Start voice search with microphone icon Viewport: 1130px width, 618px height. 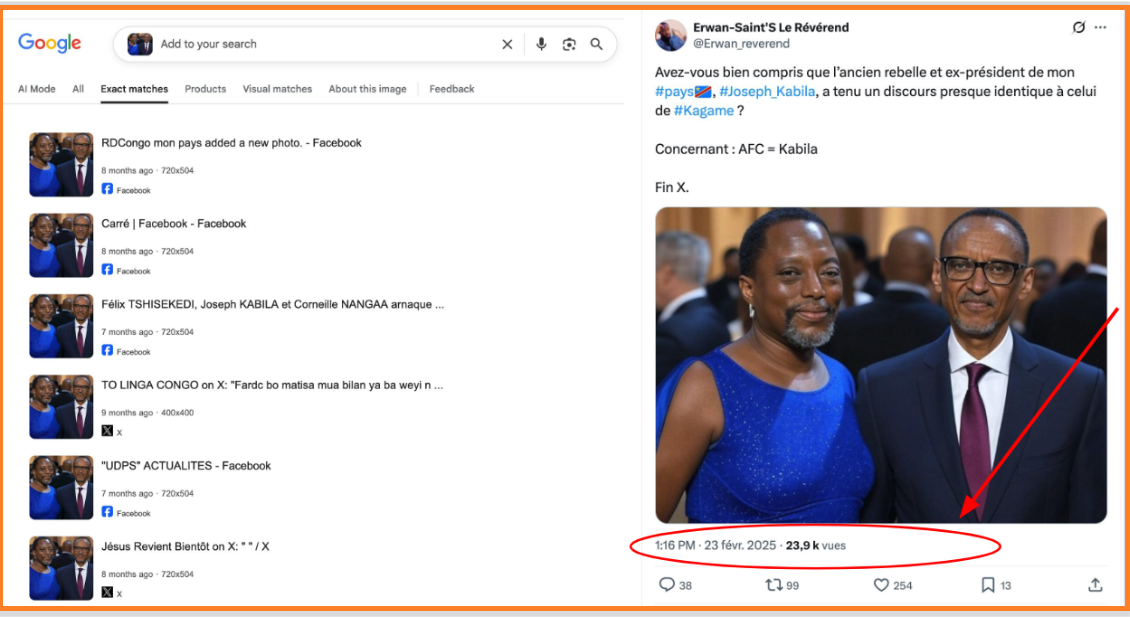[541, 44]
